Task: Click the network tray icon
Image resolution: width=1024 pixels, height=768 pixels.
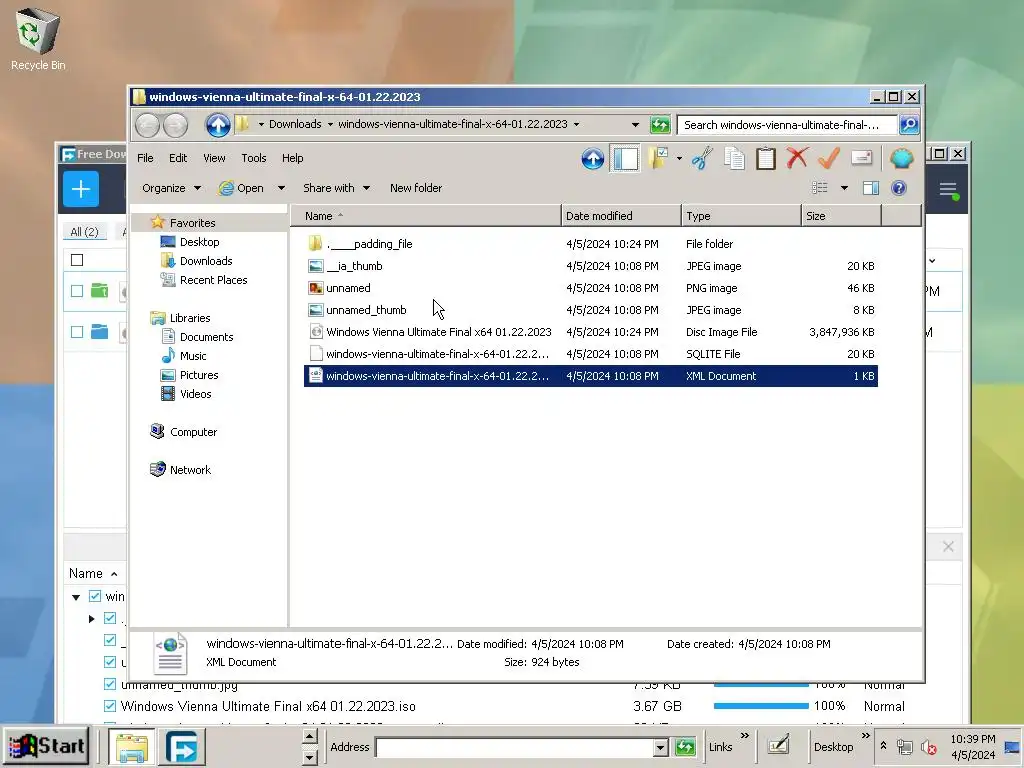Action: point(904,746)
